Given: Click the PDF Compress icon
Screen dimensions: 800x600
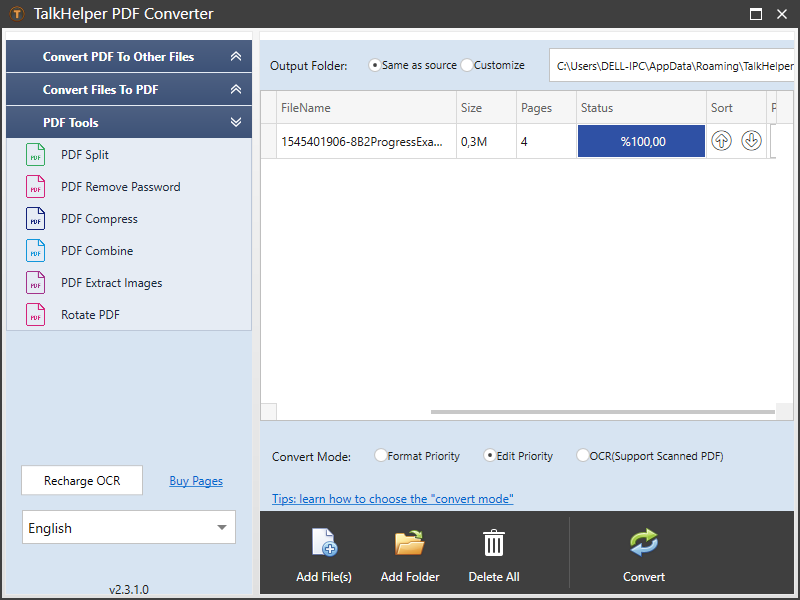Looking at the screenshot, I should 36,219.
